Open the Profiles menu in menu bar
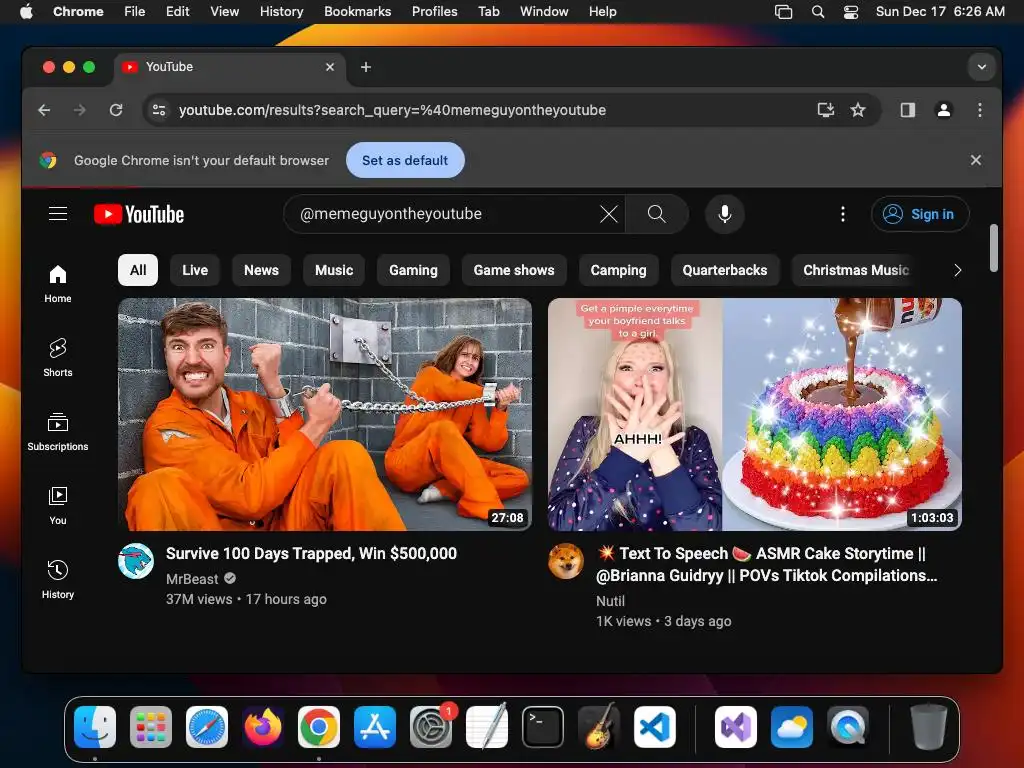Image resolution: width=1024 pixels, height=768 pixels. tap(434, 11)
